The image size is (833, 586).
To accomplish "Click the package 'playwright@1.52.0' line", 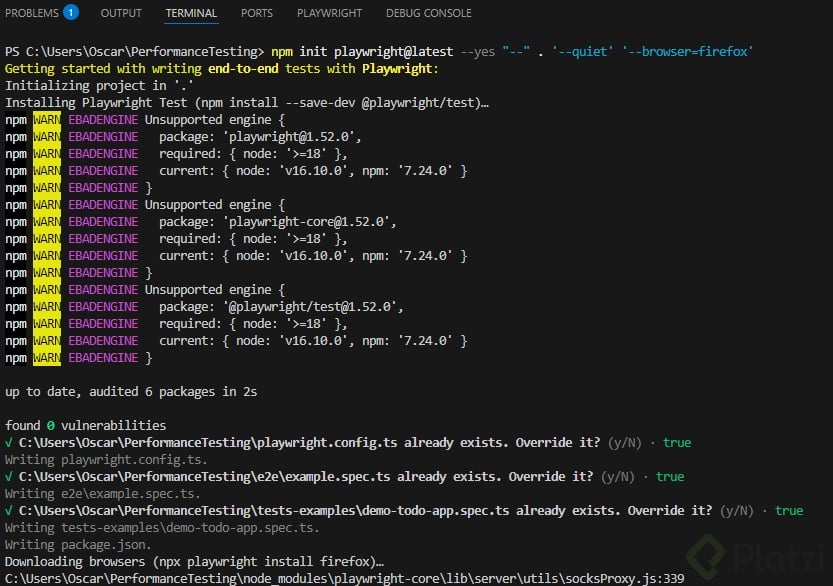I will pyautogui.click(x=183, y=137).
